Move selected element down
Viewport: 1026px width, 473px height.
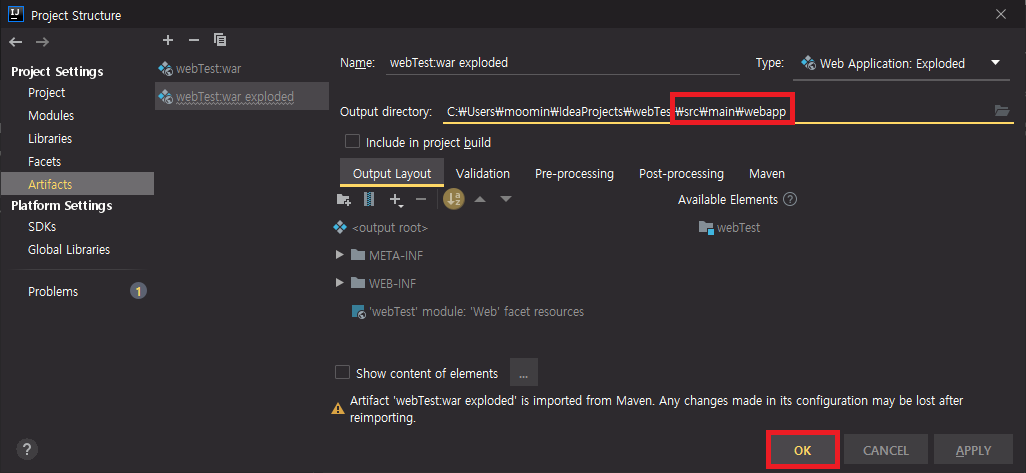tap(505, 199)
